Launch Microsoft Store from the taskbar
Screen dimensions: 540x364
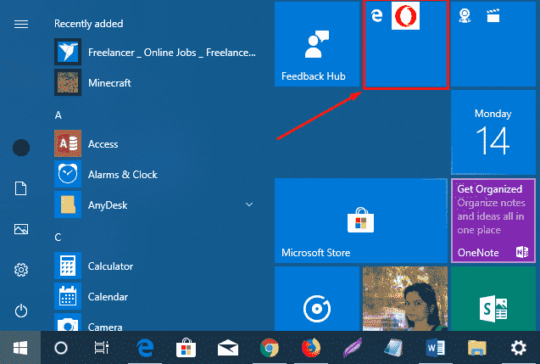pos(186,348)
